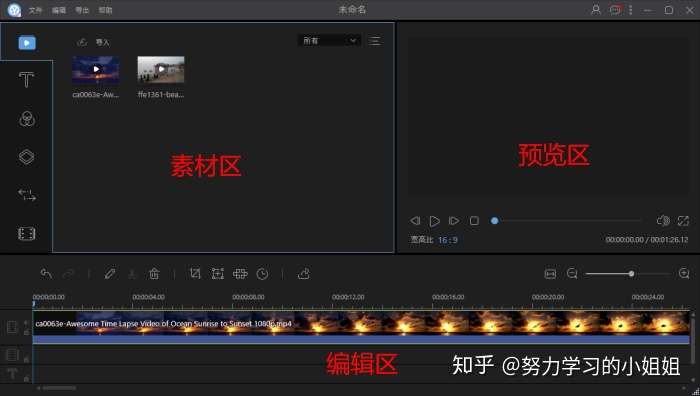Step to next frame in preview
The width and height of the screenshot is (700, 396).
pos(454,221)
